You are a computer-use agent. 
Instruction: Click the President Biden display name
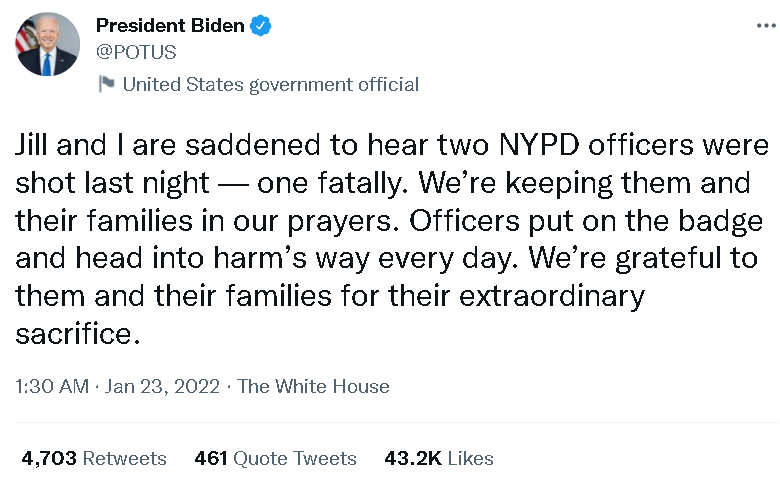click(x=170, y=27)
